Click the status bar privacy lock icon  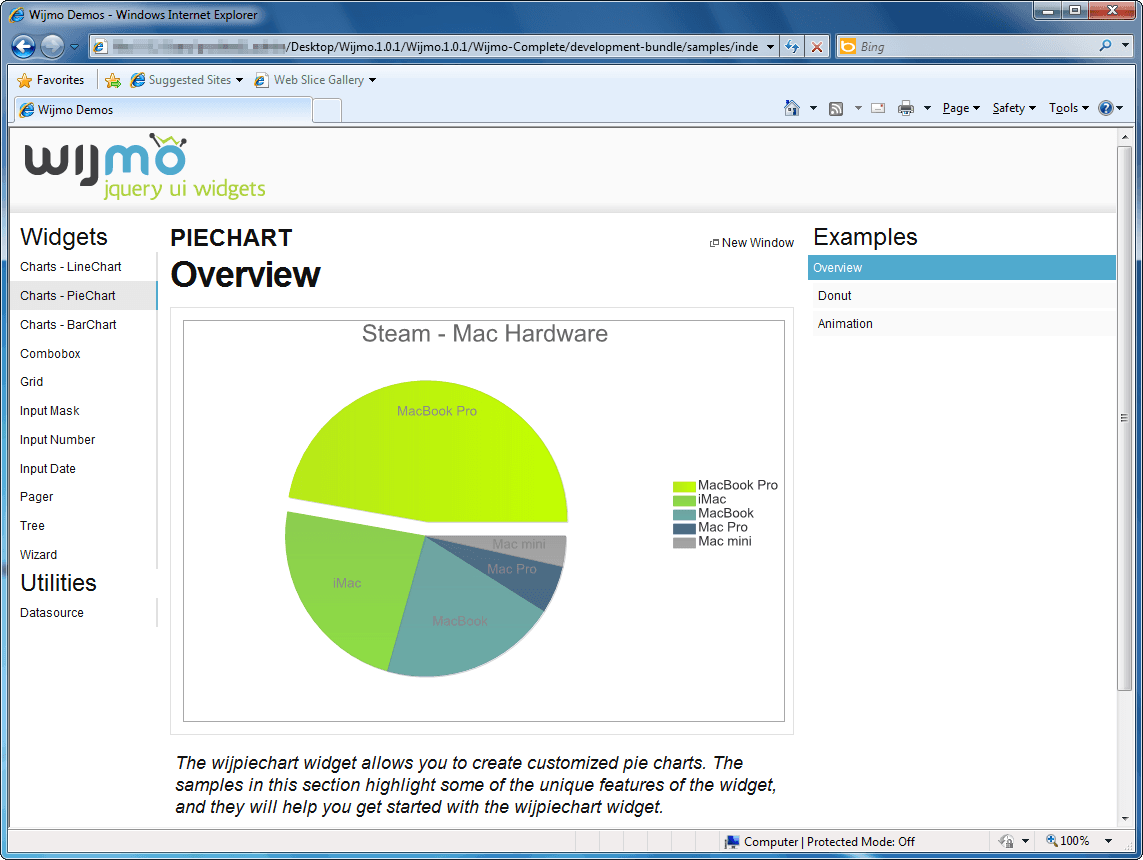click(1006, 841)
